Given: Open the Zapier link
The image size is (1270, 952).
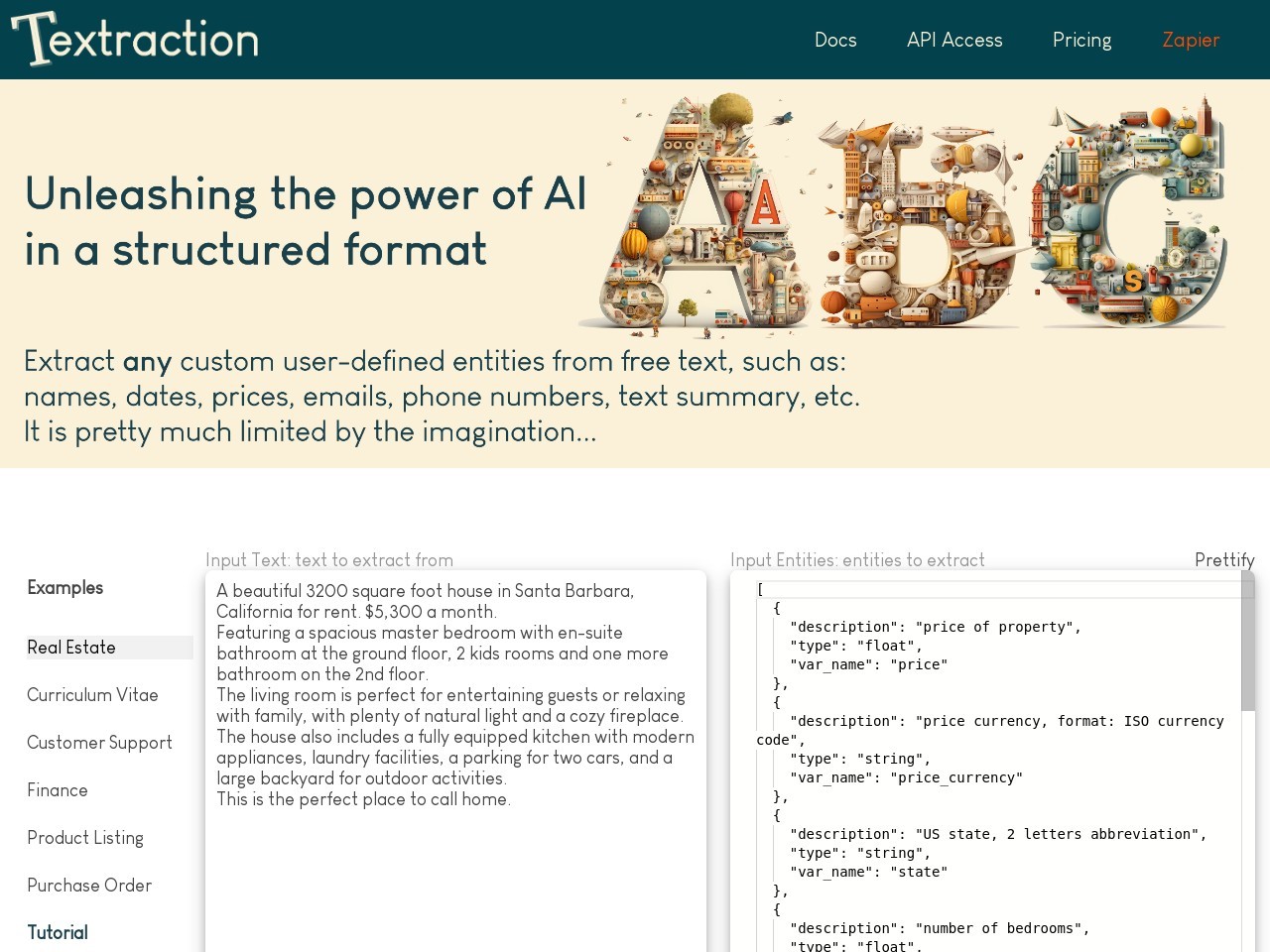Looking at the screenshot, I should (1191, 40).
